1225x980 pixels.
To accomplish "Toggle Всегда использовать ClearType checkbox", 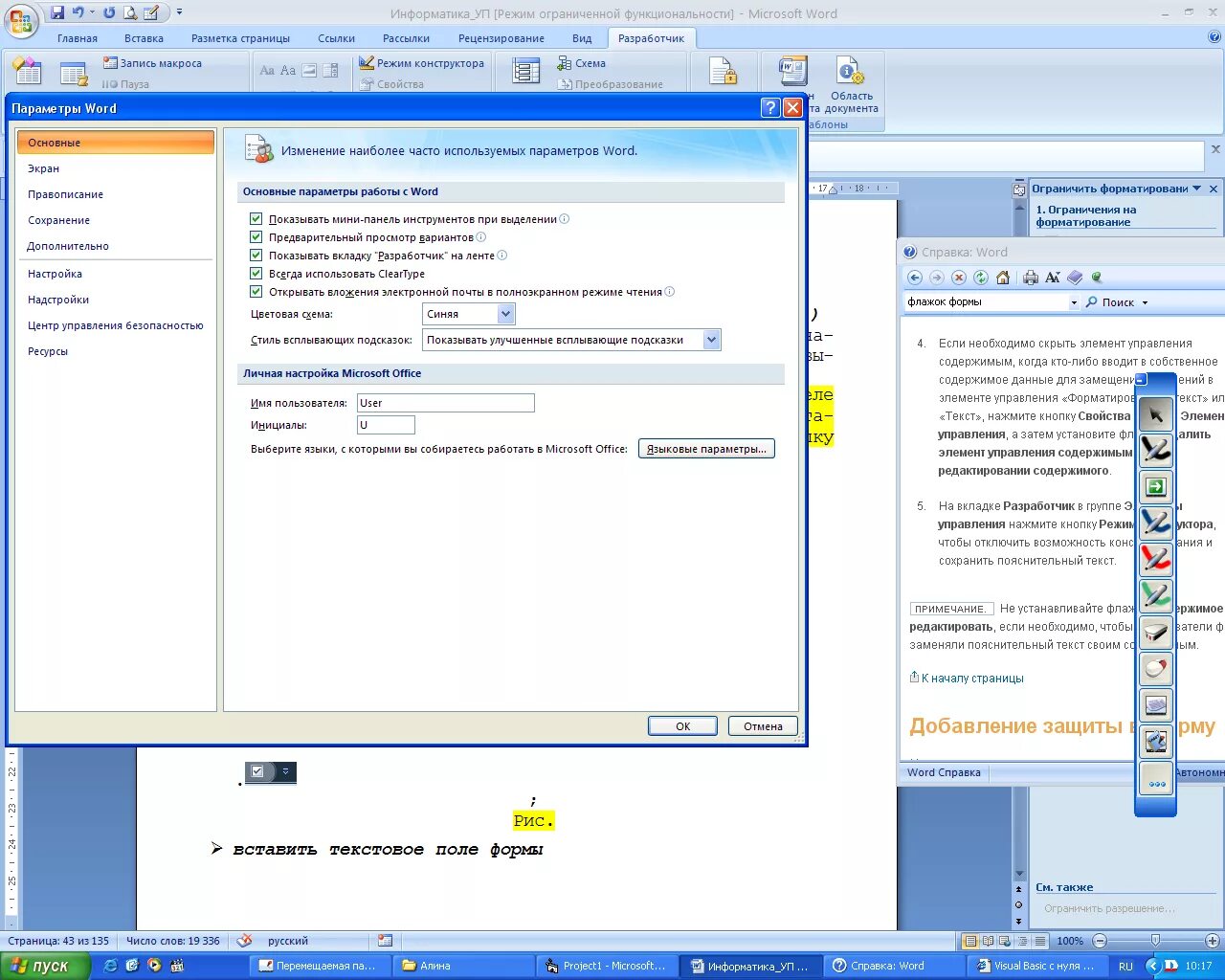I will pos(256,274).
